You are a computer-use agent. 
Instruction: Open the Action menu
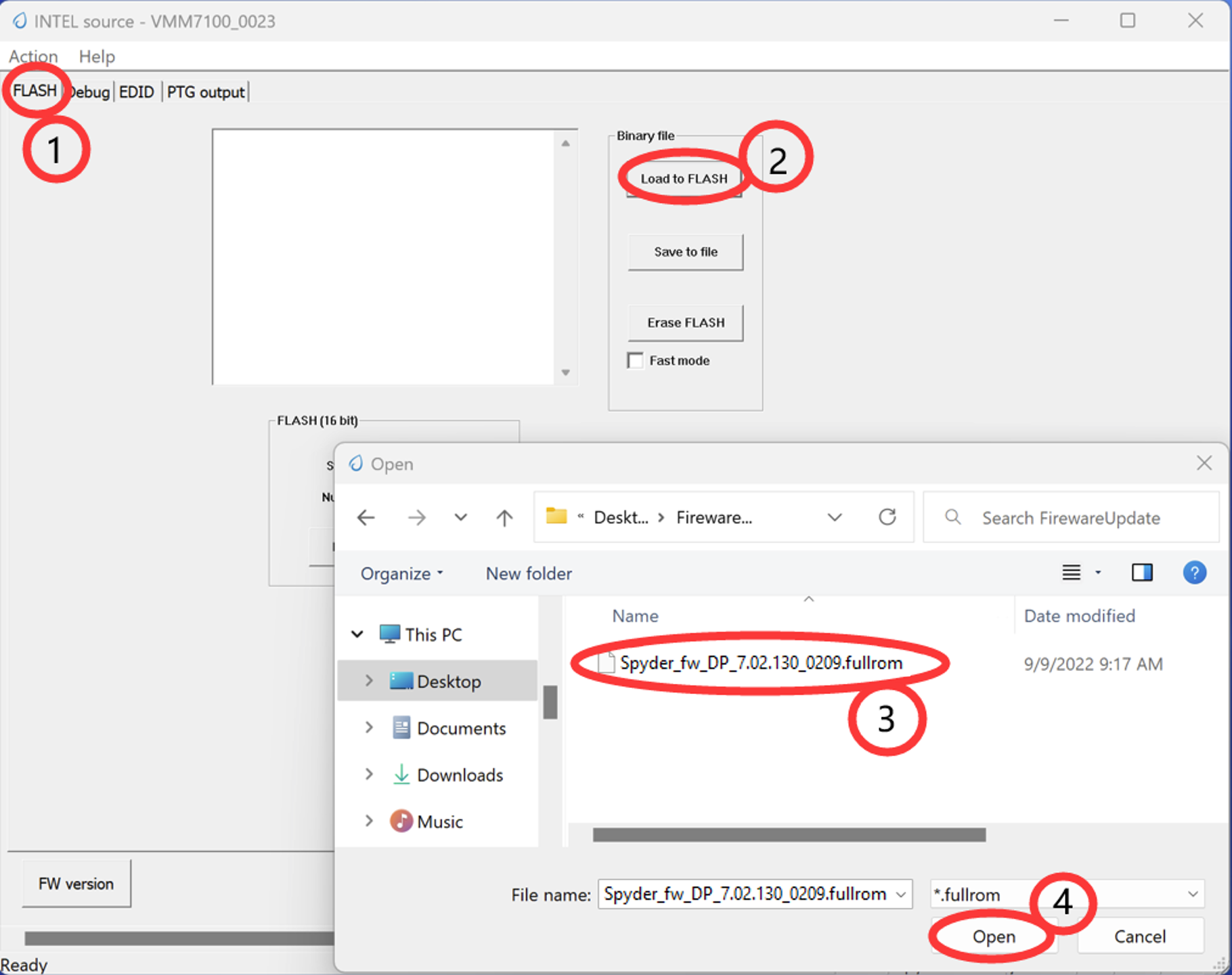pyautogui.click(x=33, y=56)
